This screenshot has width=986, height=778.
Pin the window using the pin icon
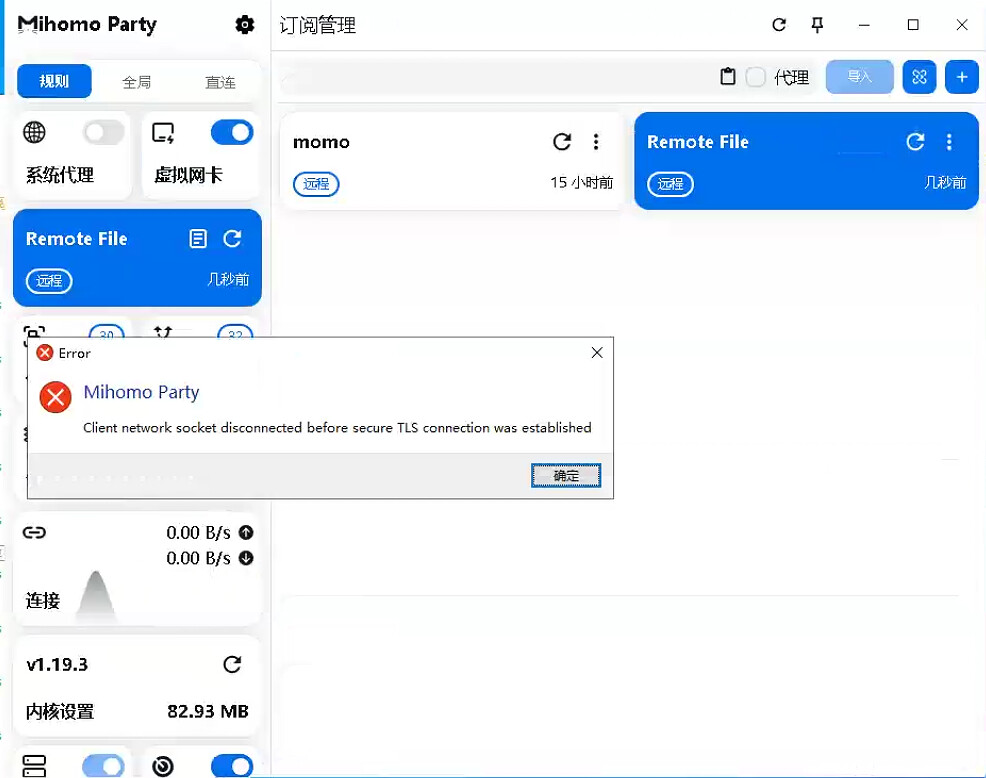pos(817,25)
